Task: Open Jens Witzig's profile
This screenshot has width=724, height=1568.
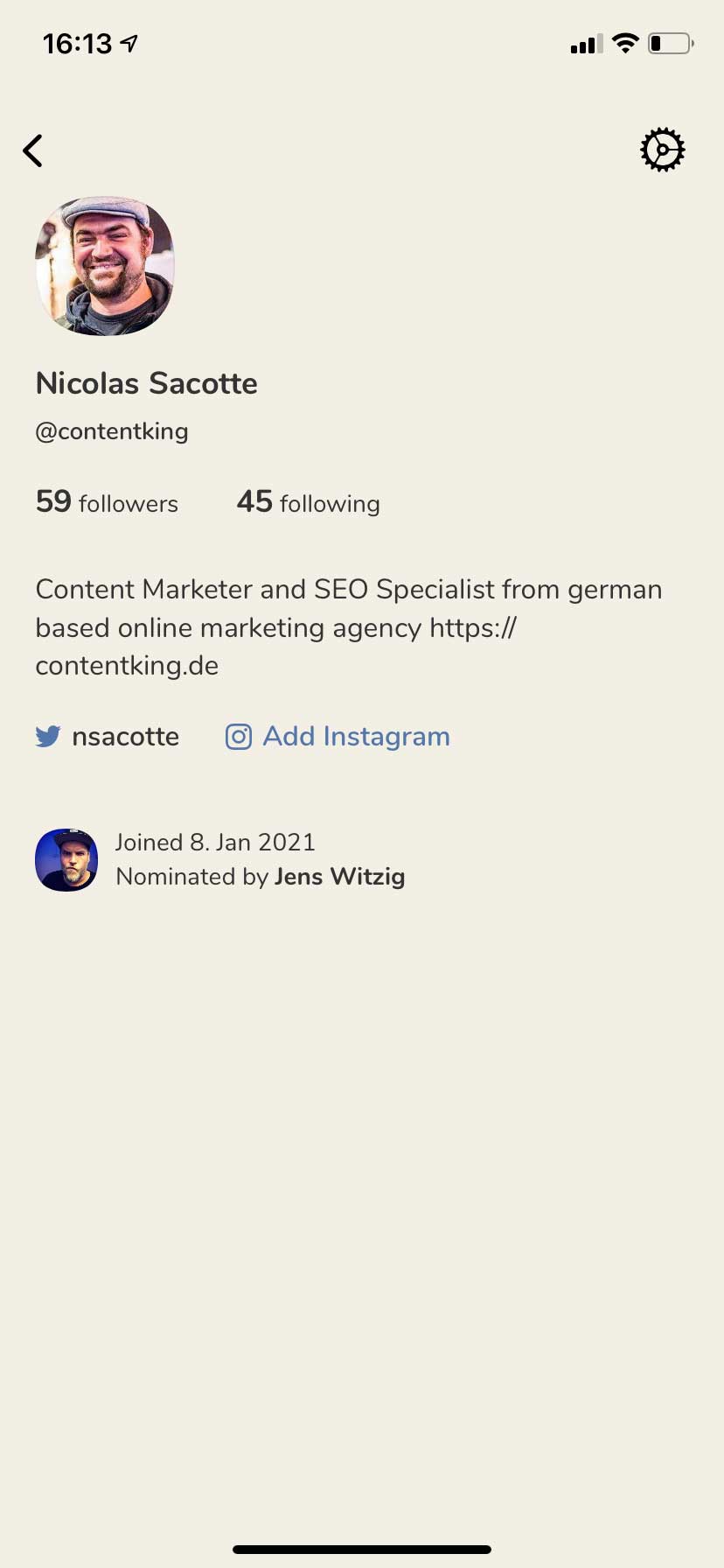Action: point(339,877)
